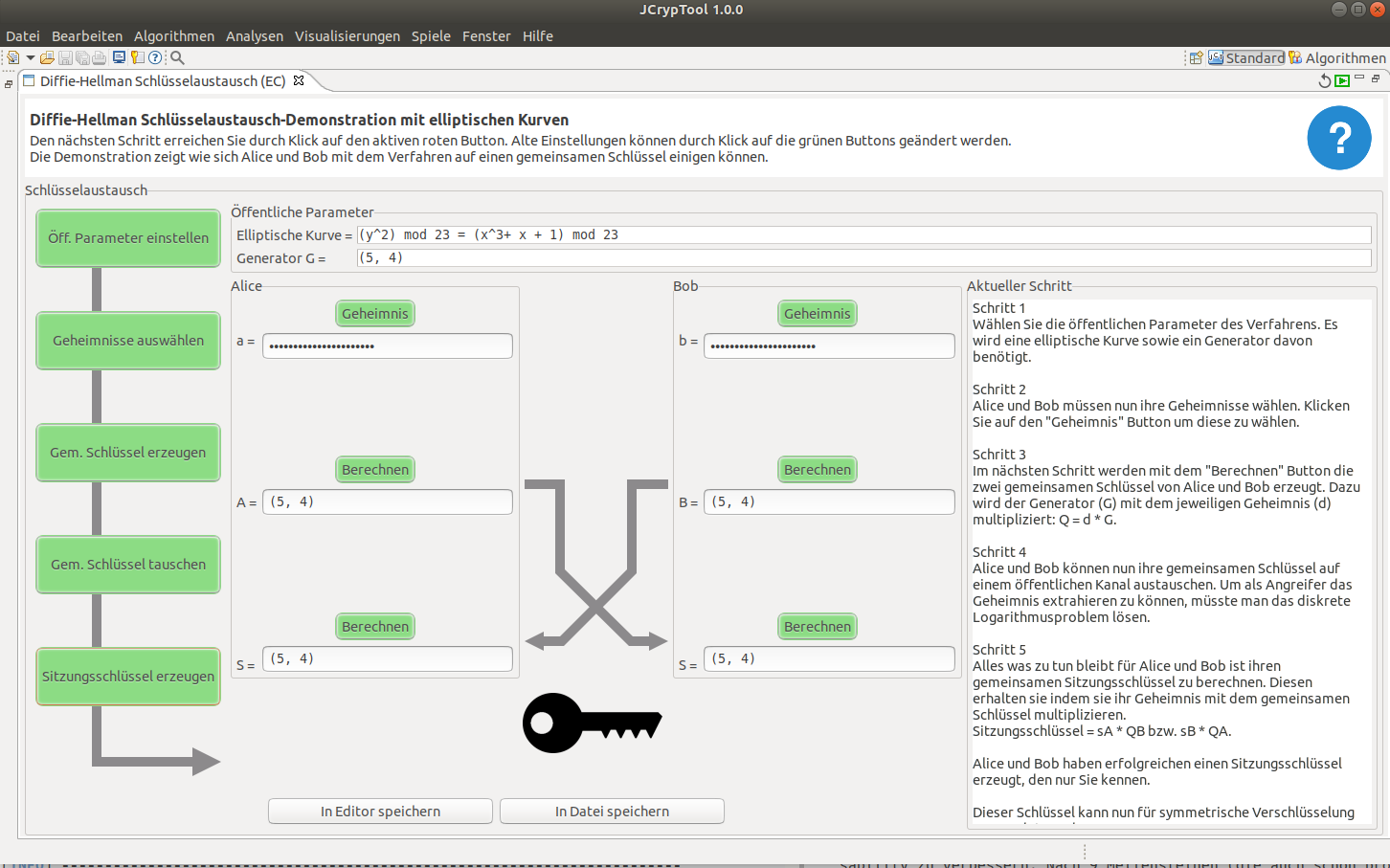Click the Öff. Parameter einstellen button
Screen dimensions: 1390x868
128,238
